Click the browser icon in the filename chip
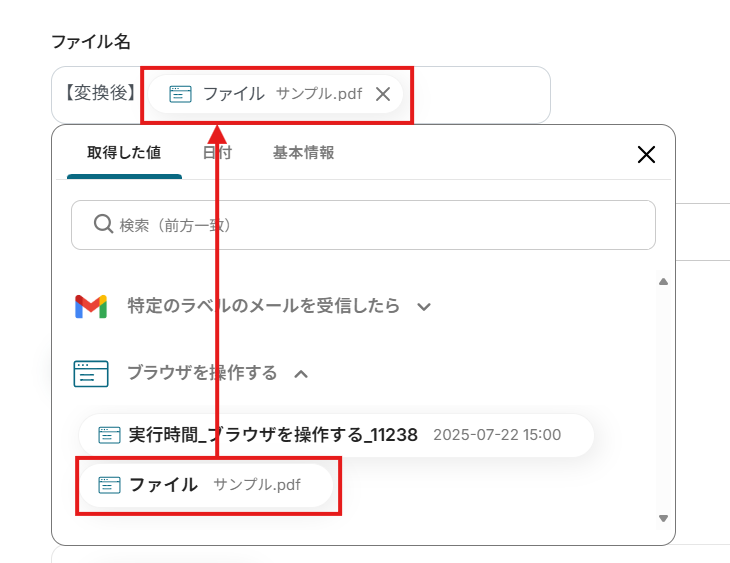Image resolution: width=730 pixels, height=563 pixels. click(x=180, y=94)
